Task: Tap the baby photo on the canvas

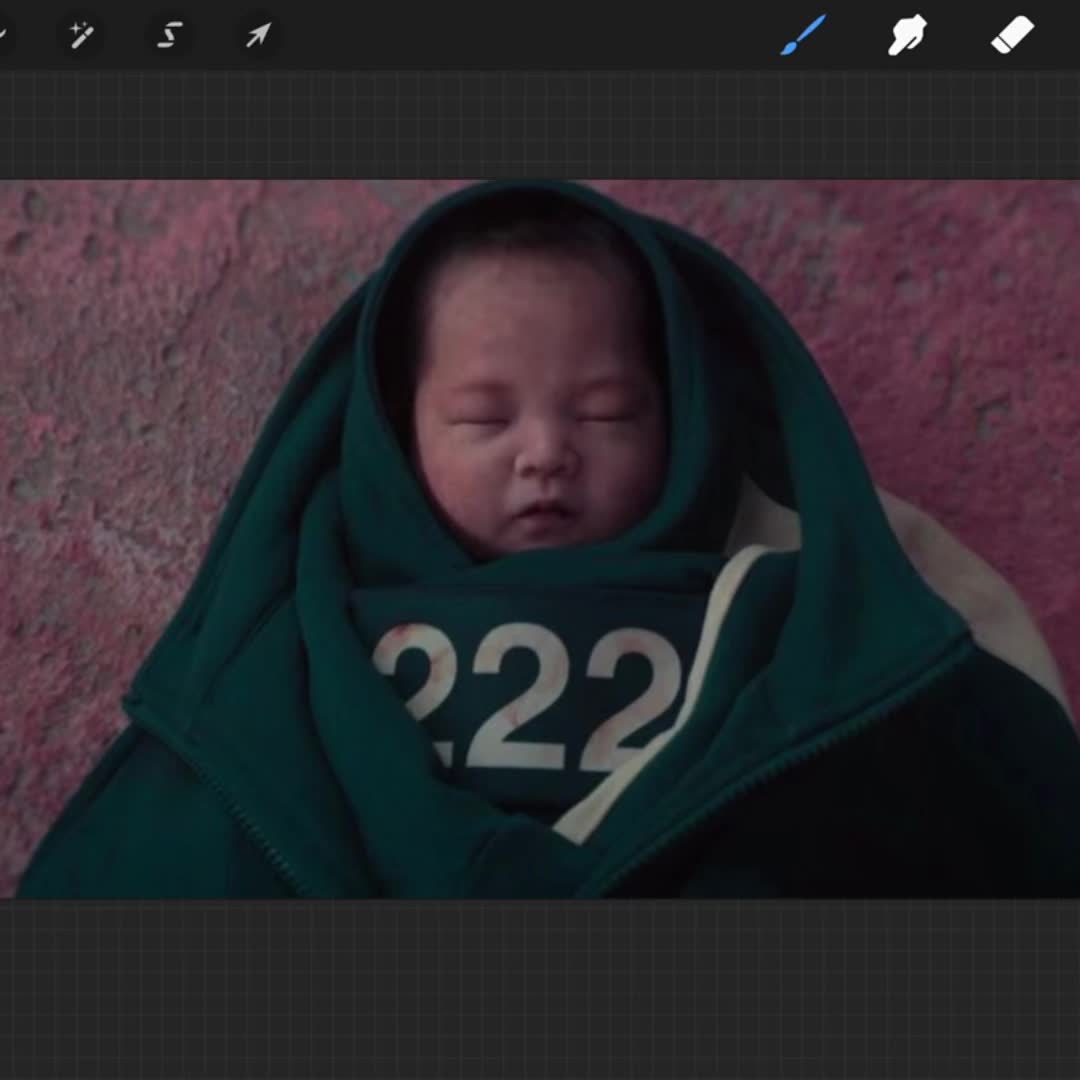Action: [x=540, y=539]
